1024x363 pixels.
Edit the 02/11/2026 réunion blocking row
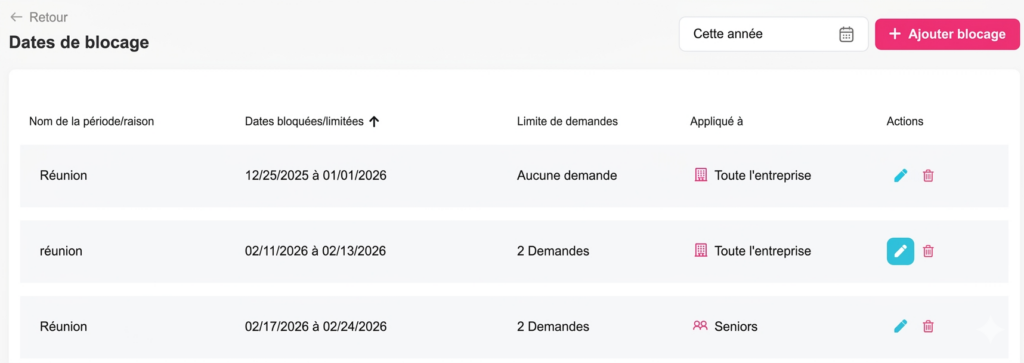(x=901, y=251)
